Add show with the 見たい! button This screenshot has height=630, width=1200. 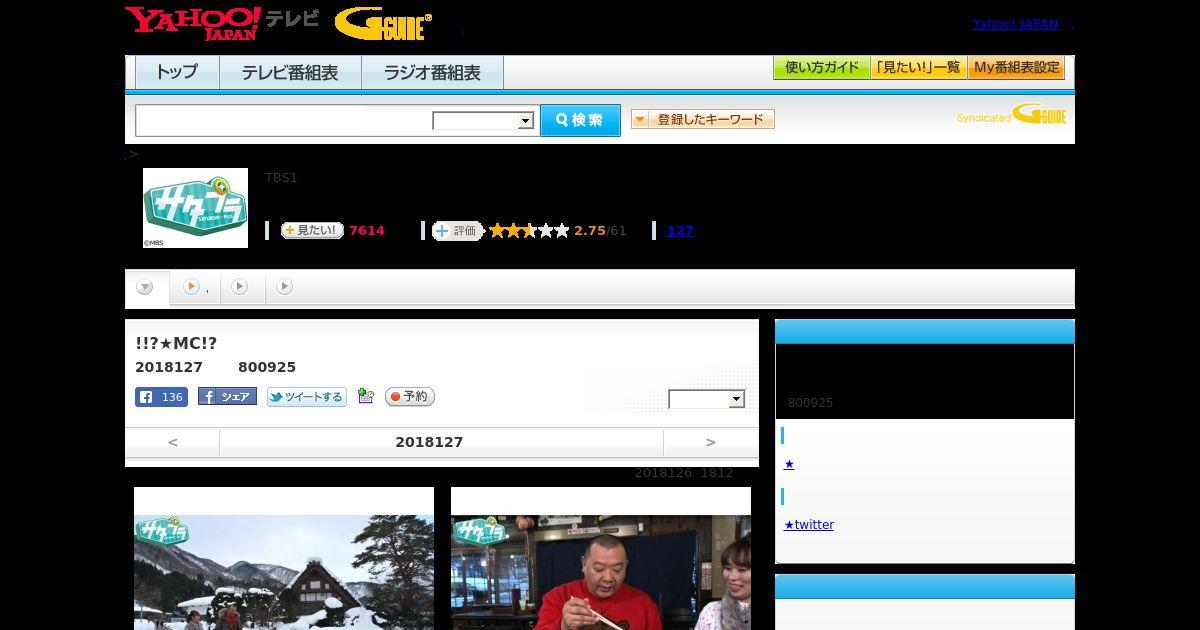tap(312, 230)
